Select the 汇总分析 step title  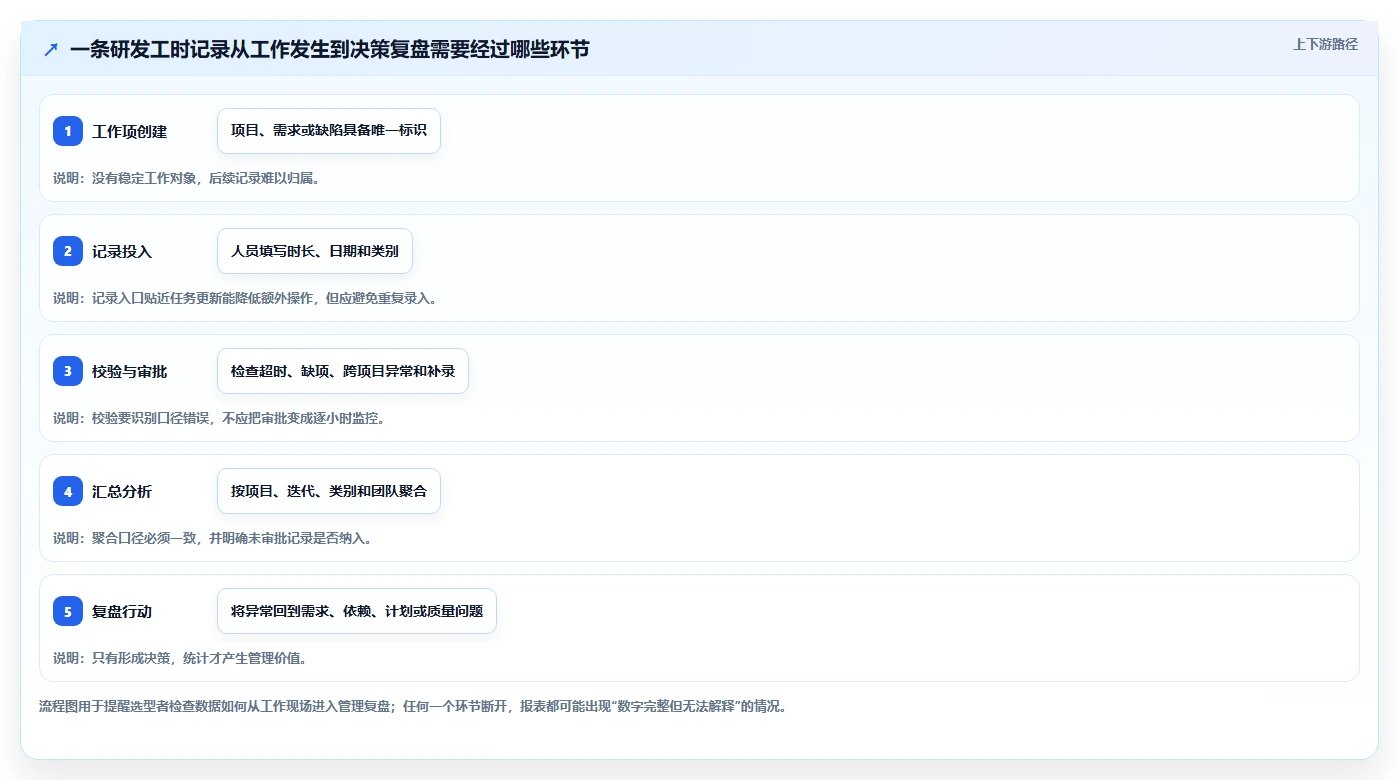[122, 492]
